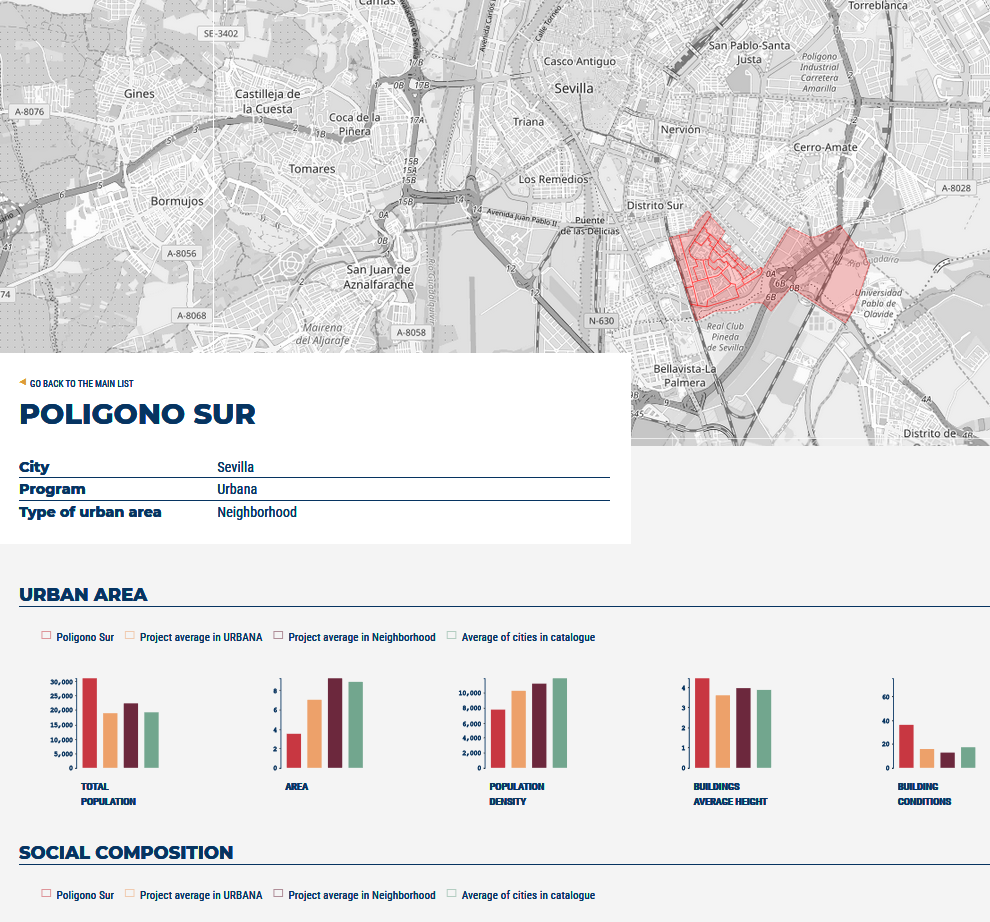The height and width of the screenshot is (922, 990).
Task: Click the 'TOTAL POPULATION' chart label
Action: click(x=108, y=794)
